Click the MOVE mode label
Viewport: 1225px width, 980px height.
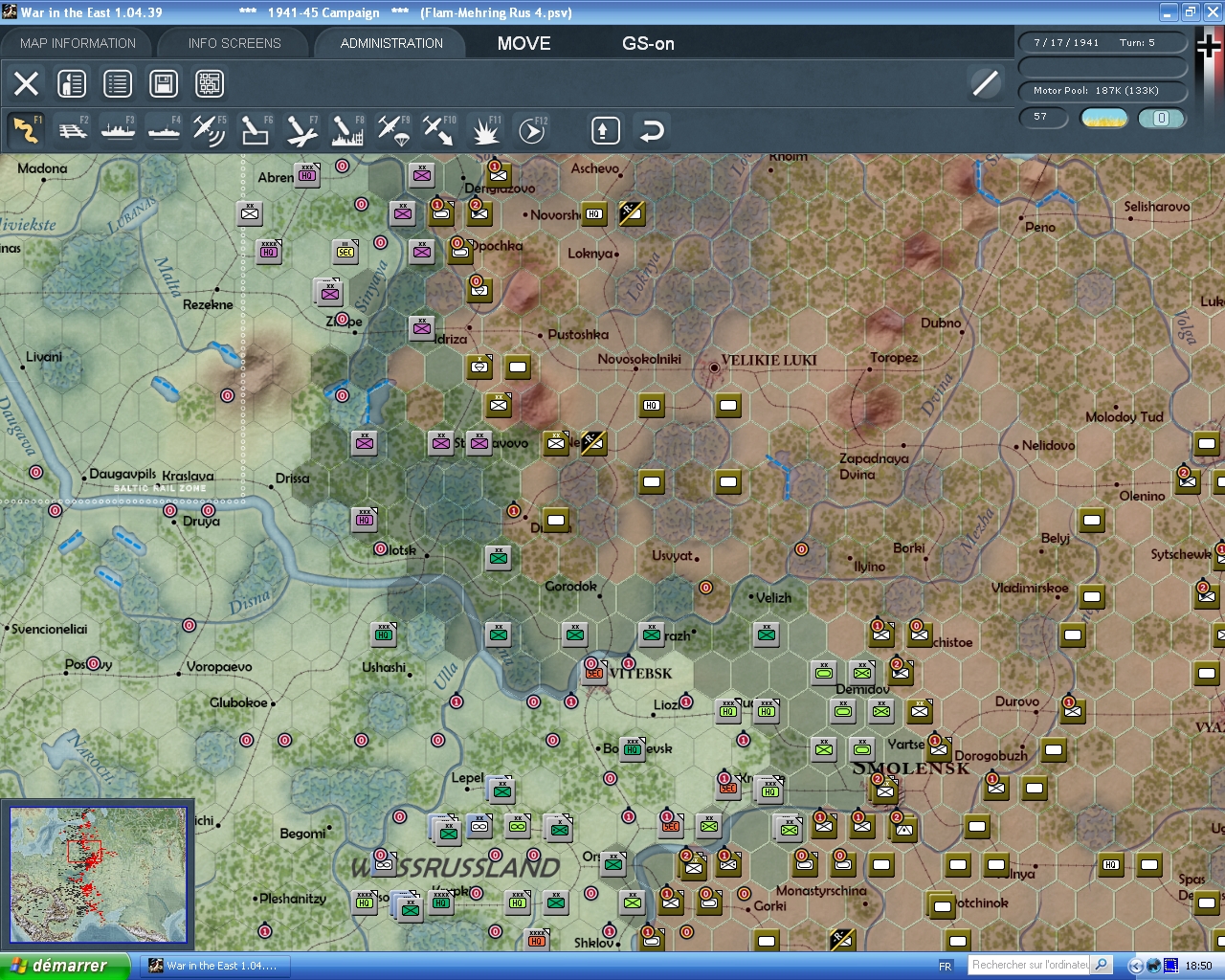[x=524, y=43]
